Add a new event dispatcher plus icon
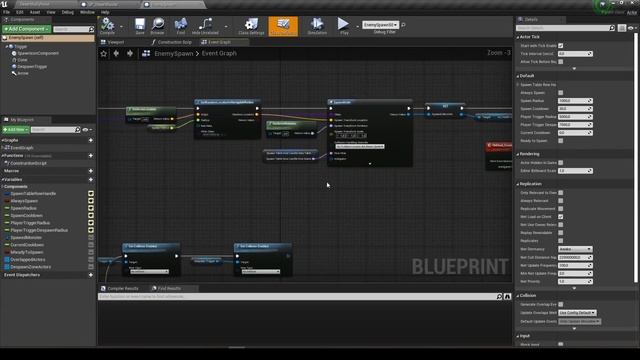This screenshot has width=640, height=360. coord(91,275)
